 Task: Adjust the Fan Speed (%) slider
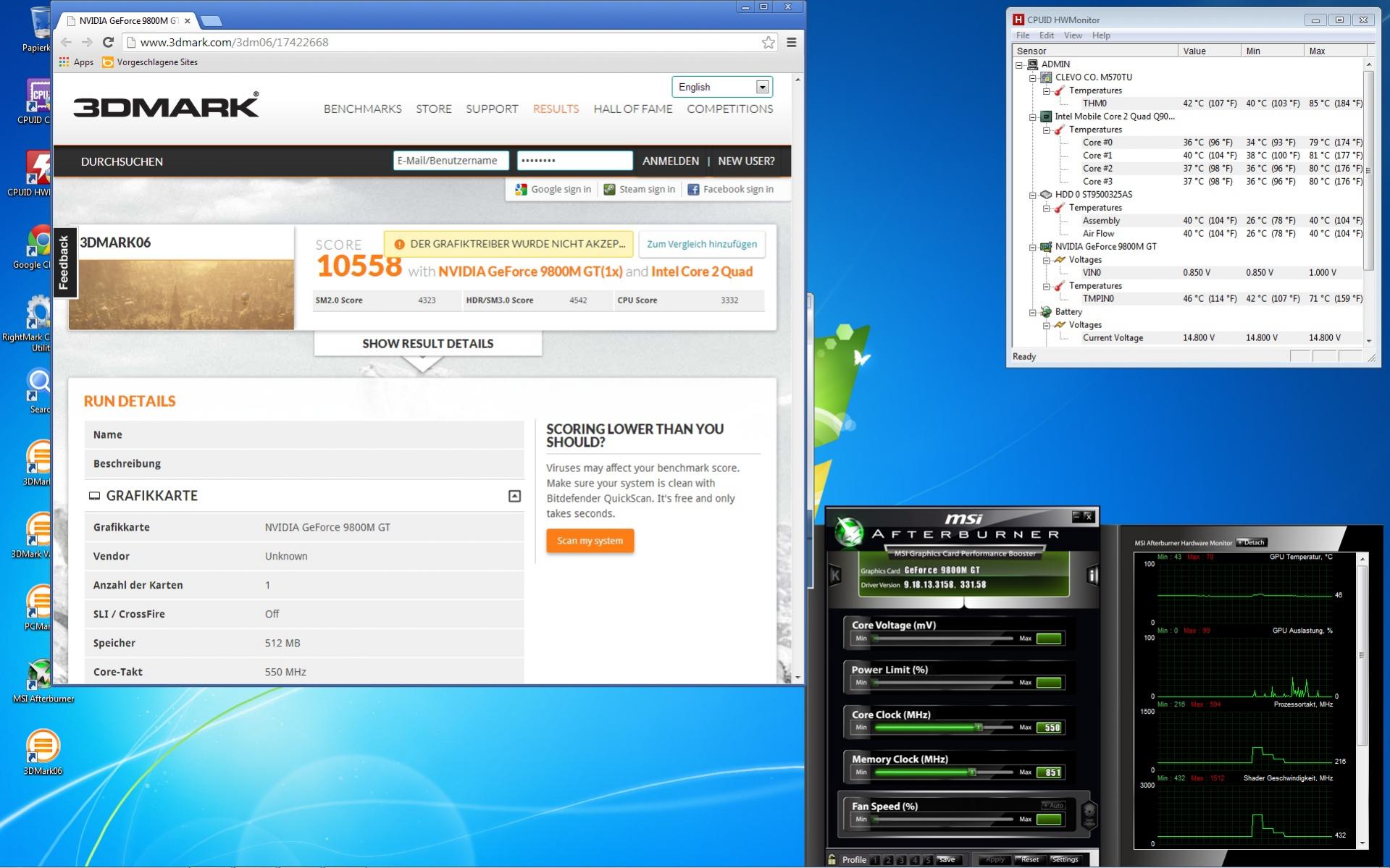point(944,819)
